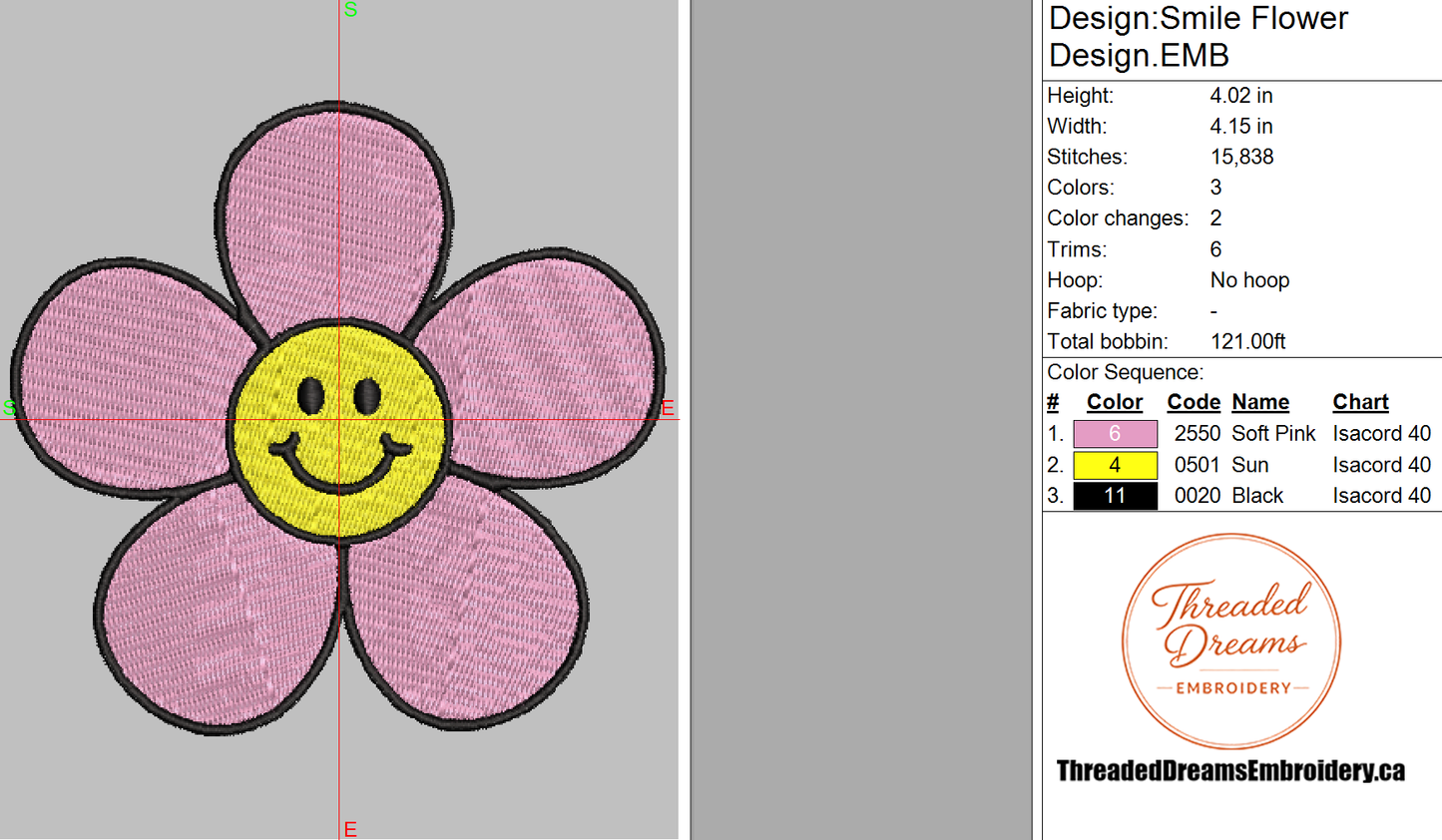Click the Hoop value 'No hoop'
1442x840 pixels.
(1249, 280)
